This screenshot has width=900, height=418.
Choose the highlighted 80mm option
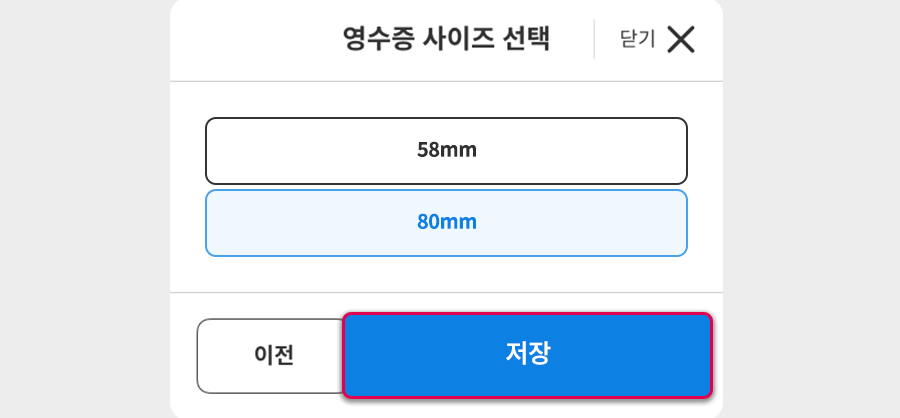coord(447,223)
